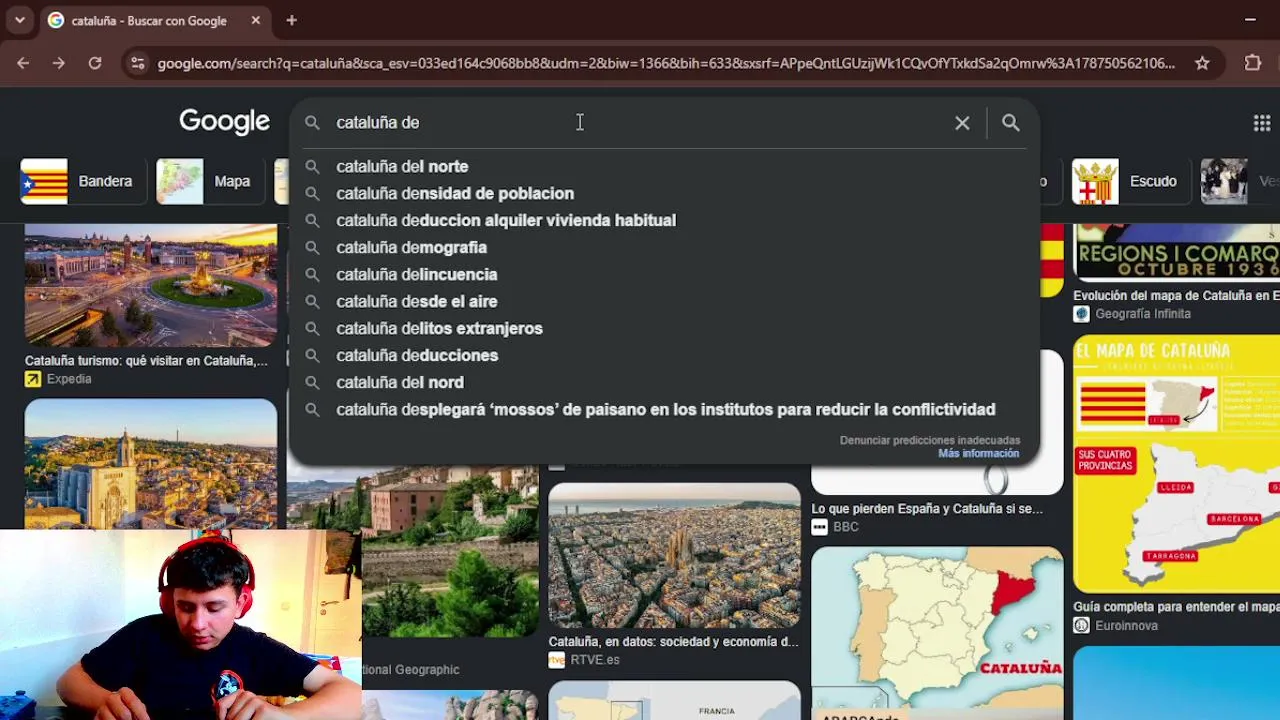This screenshot has width=1280, height=720.
Task: Click the coat of arms icon on Escudo chip
Action: pos(1095,181)
